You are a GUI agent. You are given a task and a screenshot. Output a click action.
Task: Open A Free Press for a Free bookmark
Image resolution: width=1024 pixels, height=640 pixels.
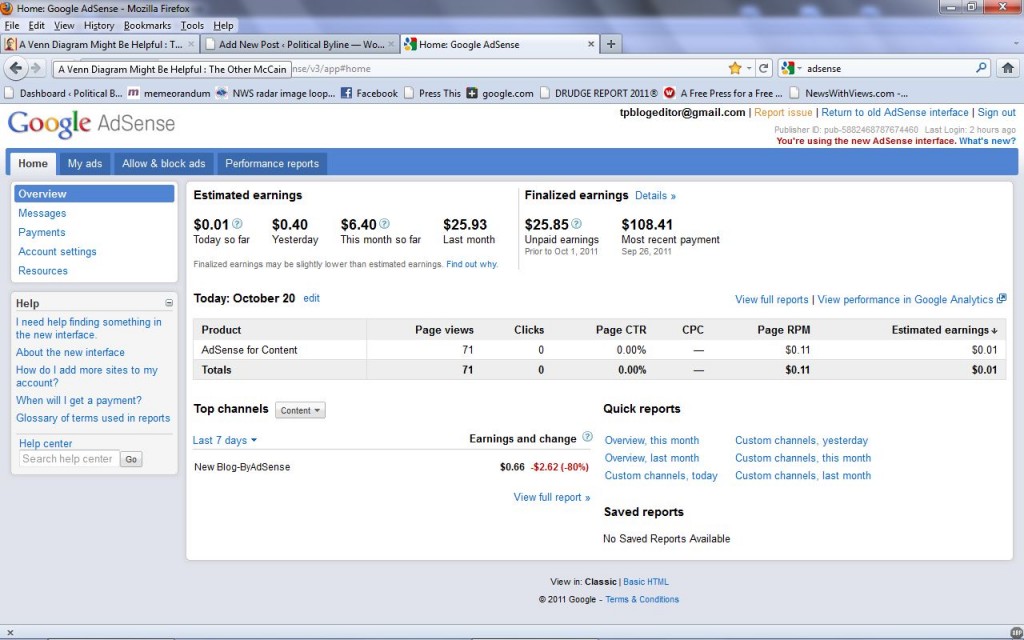tap(723, 93)
